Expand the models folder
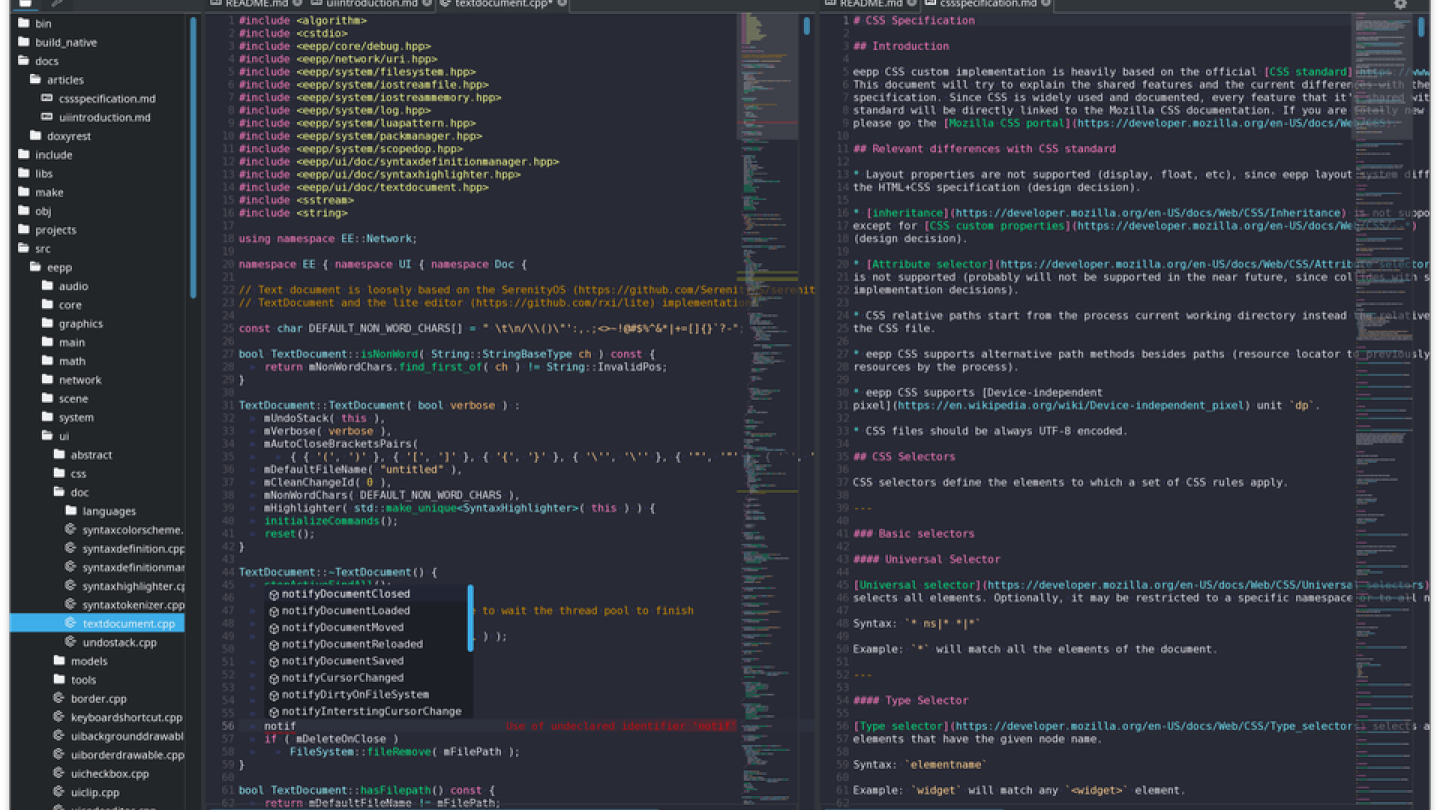Screen dimensions: 1440x810 pos(59,661)
